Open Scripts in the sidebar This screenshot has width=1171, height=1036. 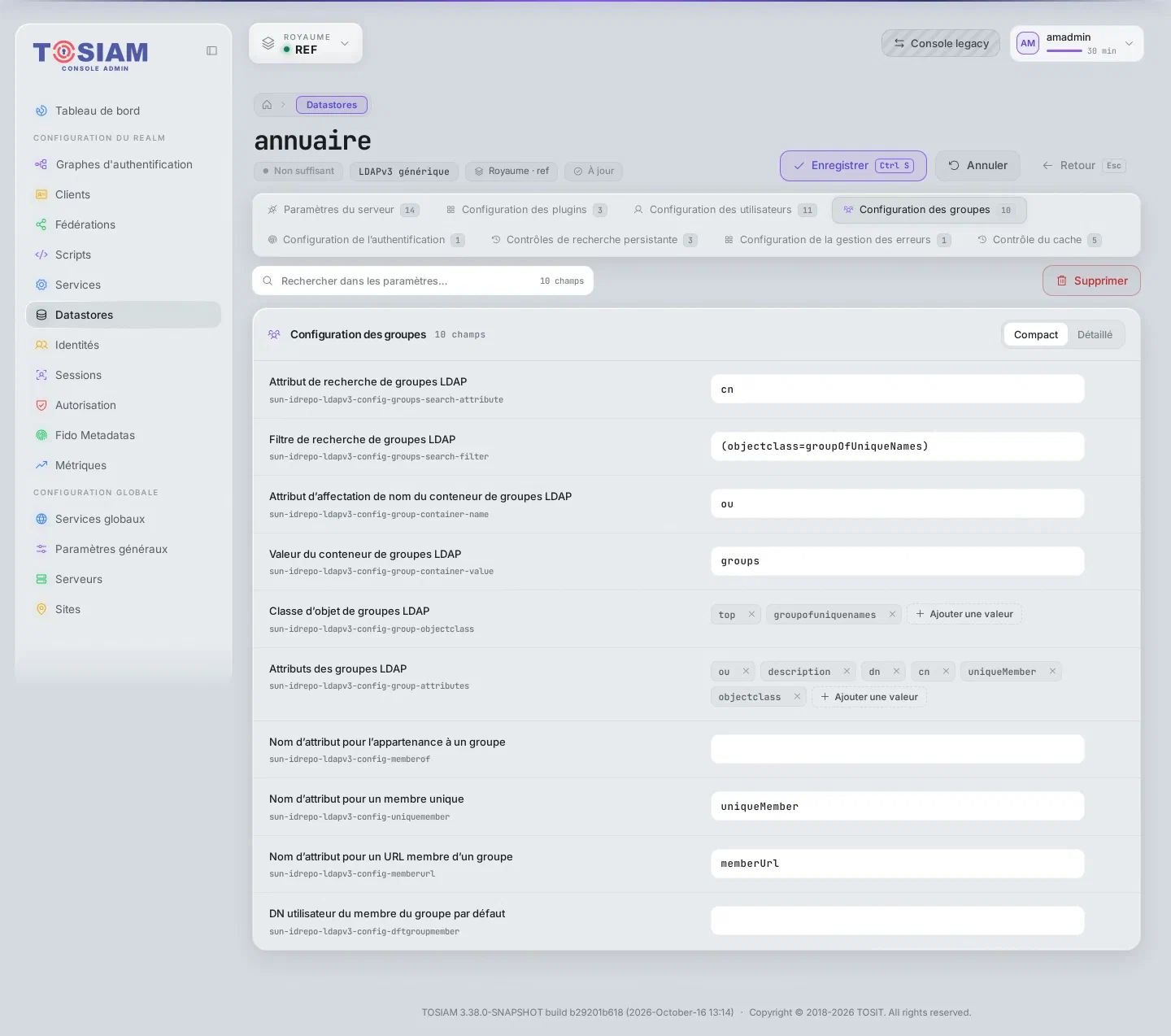[124, 255]
